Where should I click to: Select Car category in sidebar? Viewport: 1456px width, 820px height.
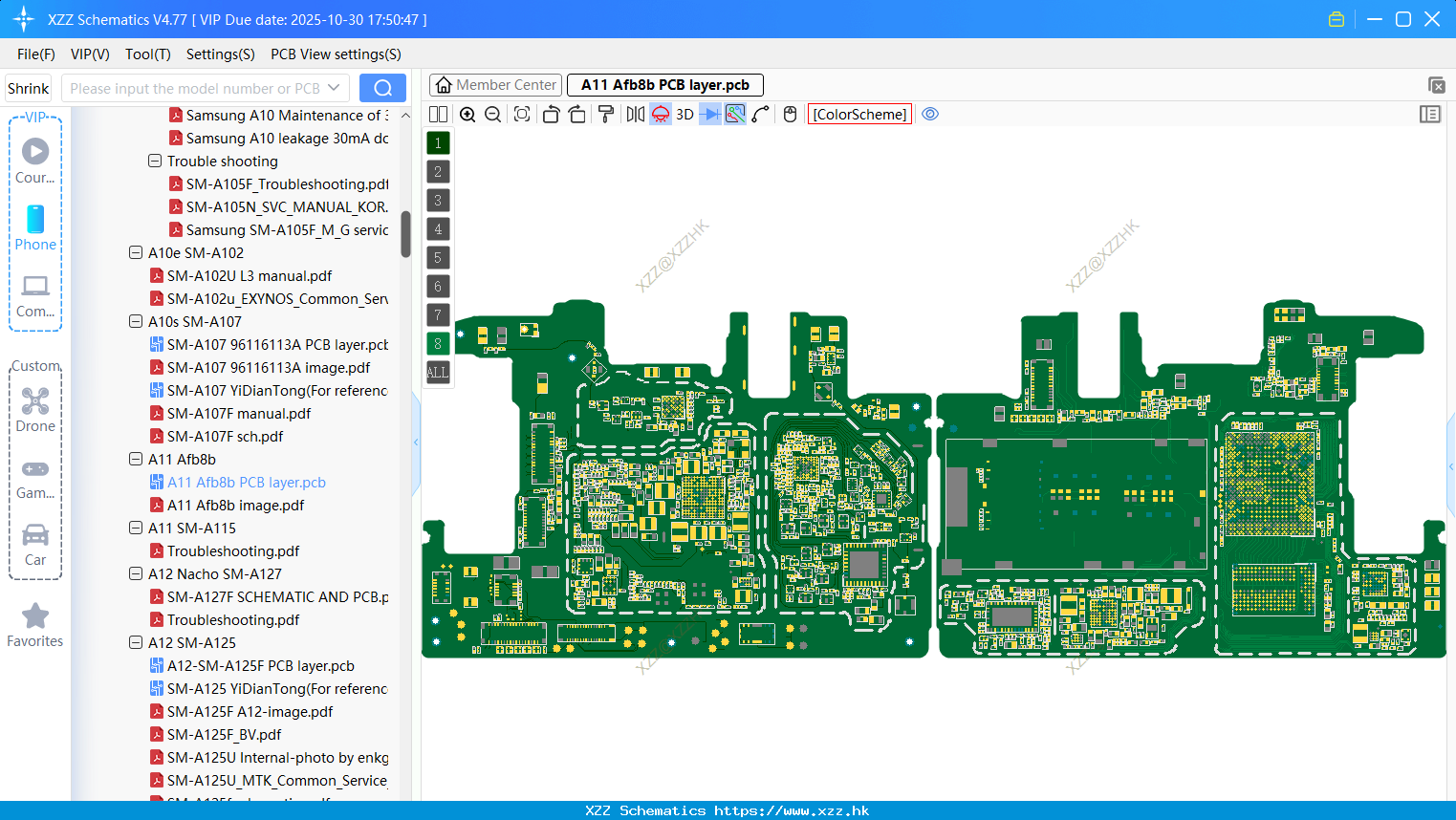(35, 545)
